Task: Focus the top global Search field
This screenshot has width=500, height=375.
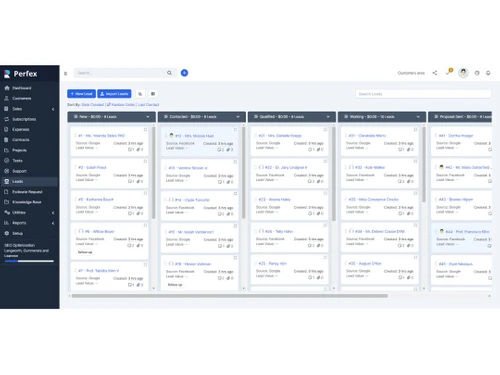Action: (x=120, y=73)
